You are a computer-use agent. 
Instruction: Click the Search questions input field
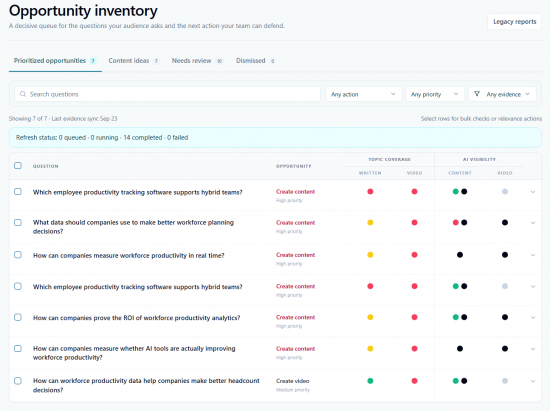pyautogui.click(x=167, y=94)
